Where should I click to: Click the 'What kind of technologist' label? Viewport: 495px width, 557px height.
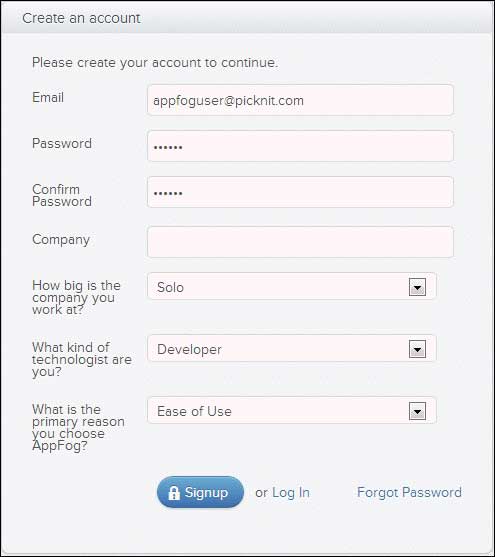pyautogui.click(x=82, y=359)
